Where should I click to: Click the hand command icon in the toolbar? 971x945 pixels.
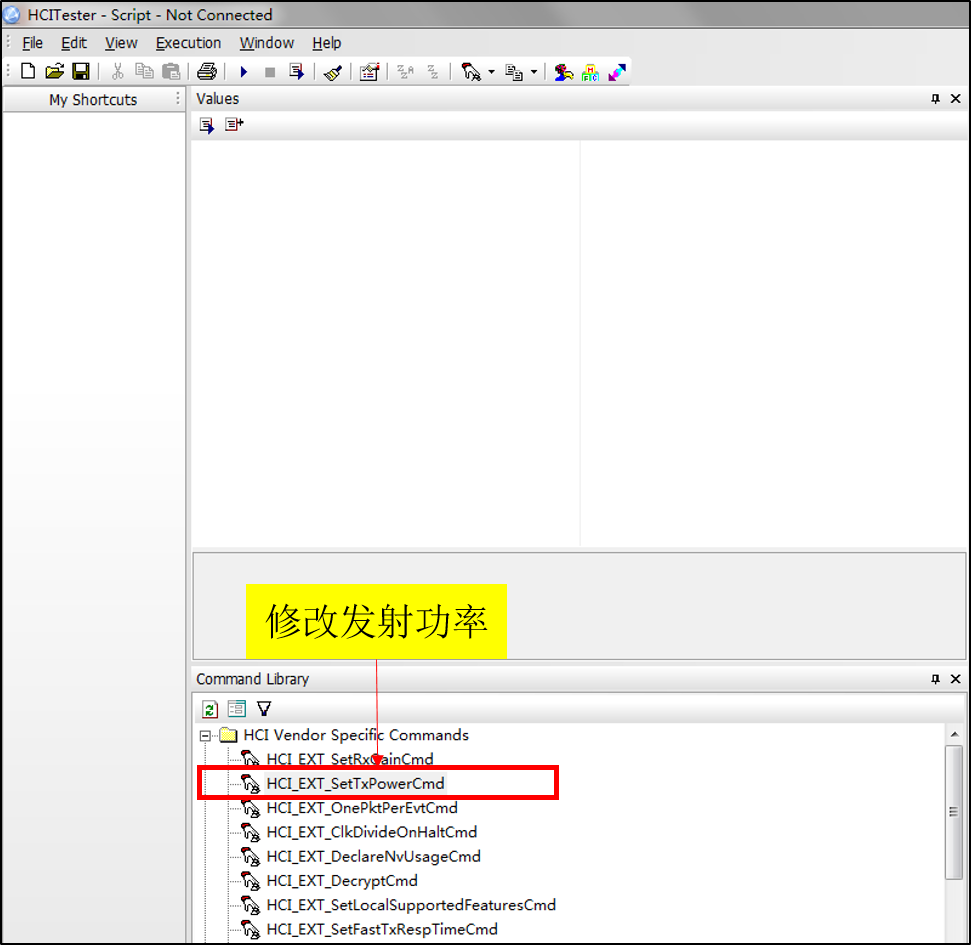(x=471, y=72)
